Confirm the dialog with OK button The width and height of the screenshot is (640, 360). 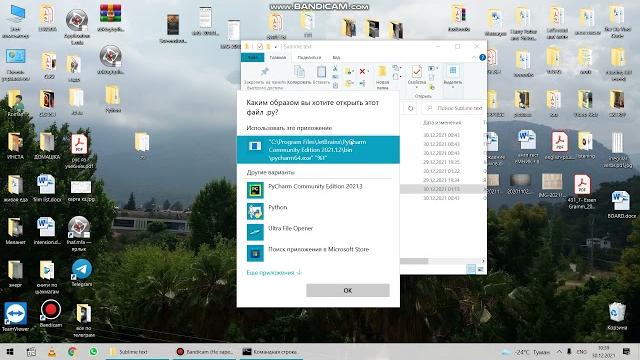pyautogui.click(x=348, y=291)
